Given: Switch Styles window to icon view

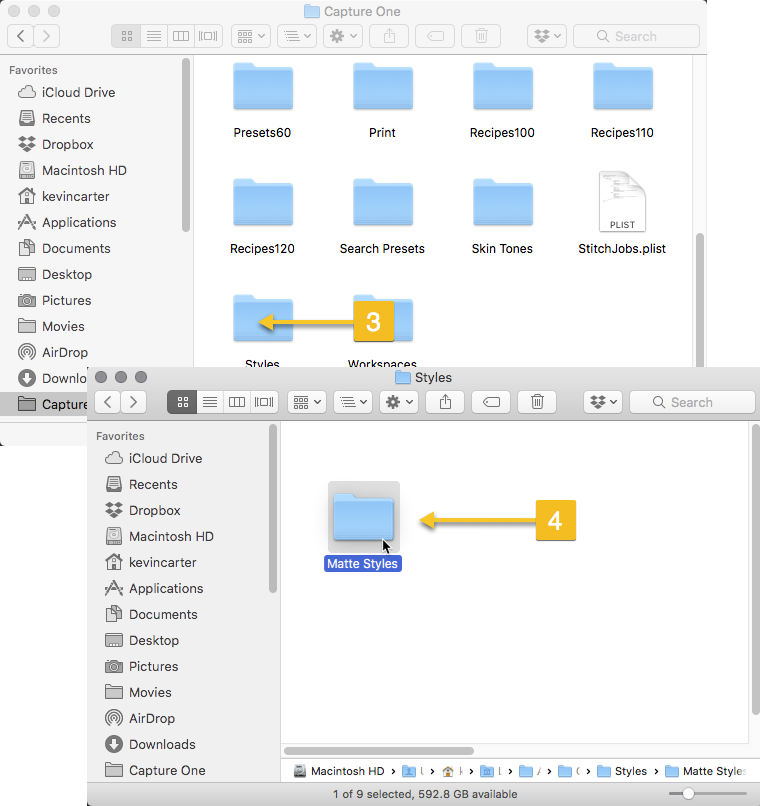Looking at the screenshot, I should [183, 402].
